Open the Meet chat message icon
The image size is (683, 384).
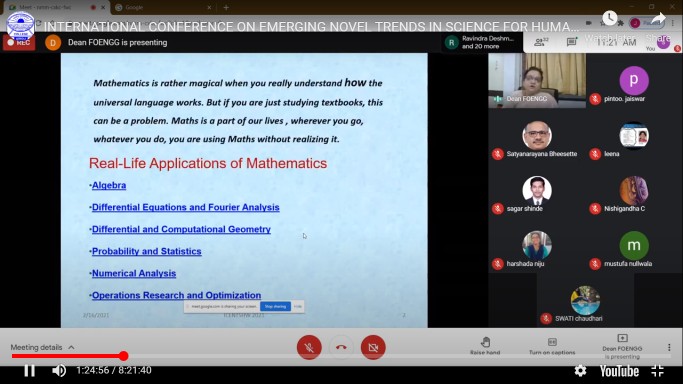pyautogui.click(x=571, y=42)
